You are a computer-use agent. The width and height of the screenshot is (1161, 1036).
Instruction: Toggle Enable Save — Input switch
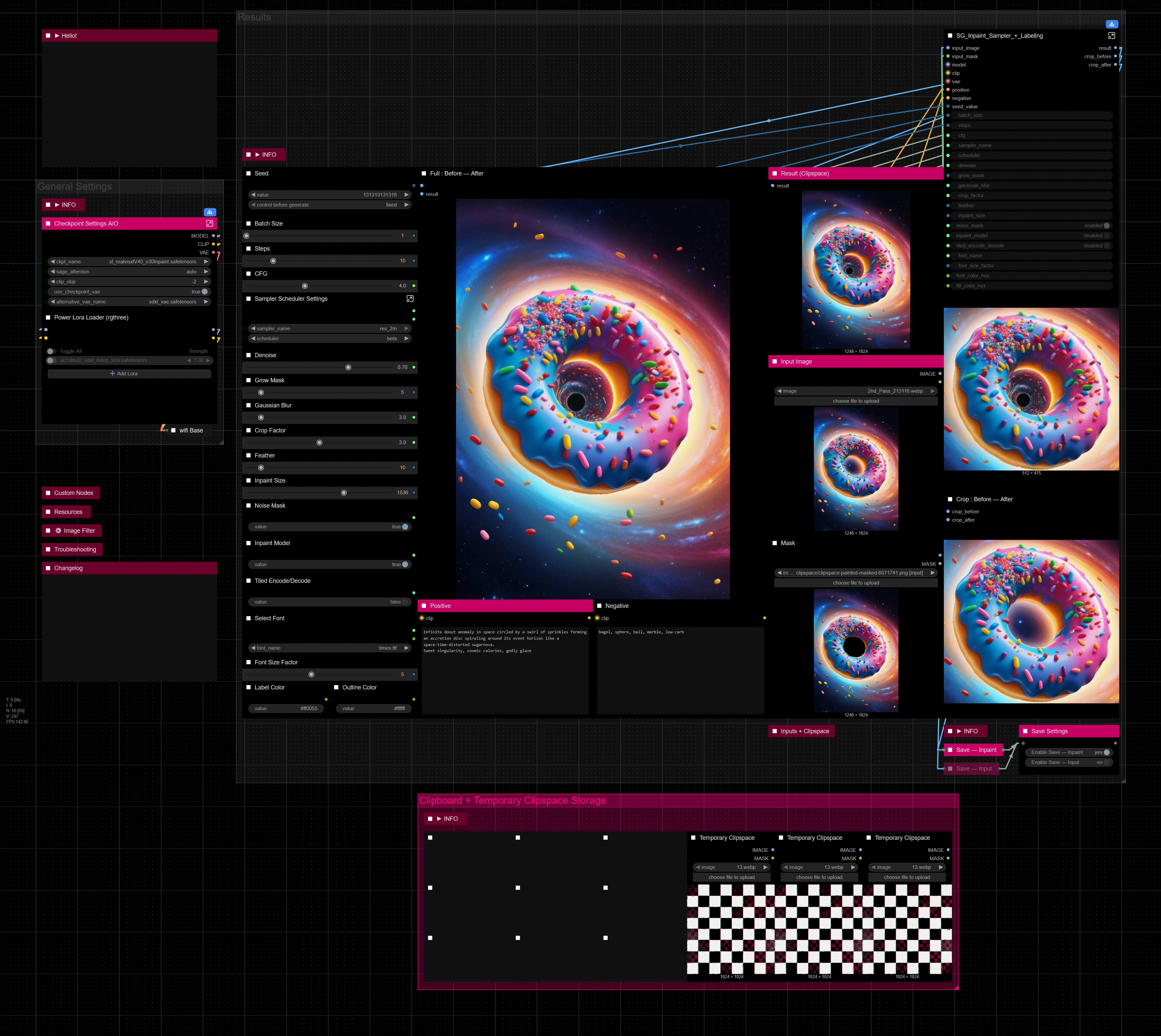pyautogui.click(x=1106, y=762)
